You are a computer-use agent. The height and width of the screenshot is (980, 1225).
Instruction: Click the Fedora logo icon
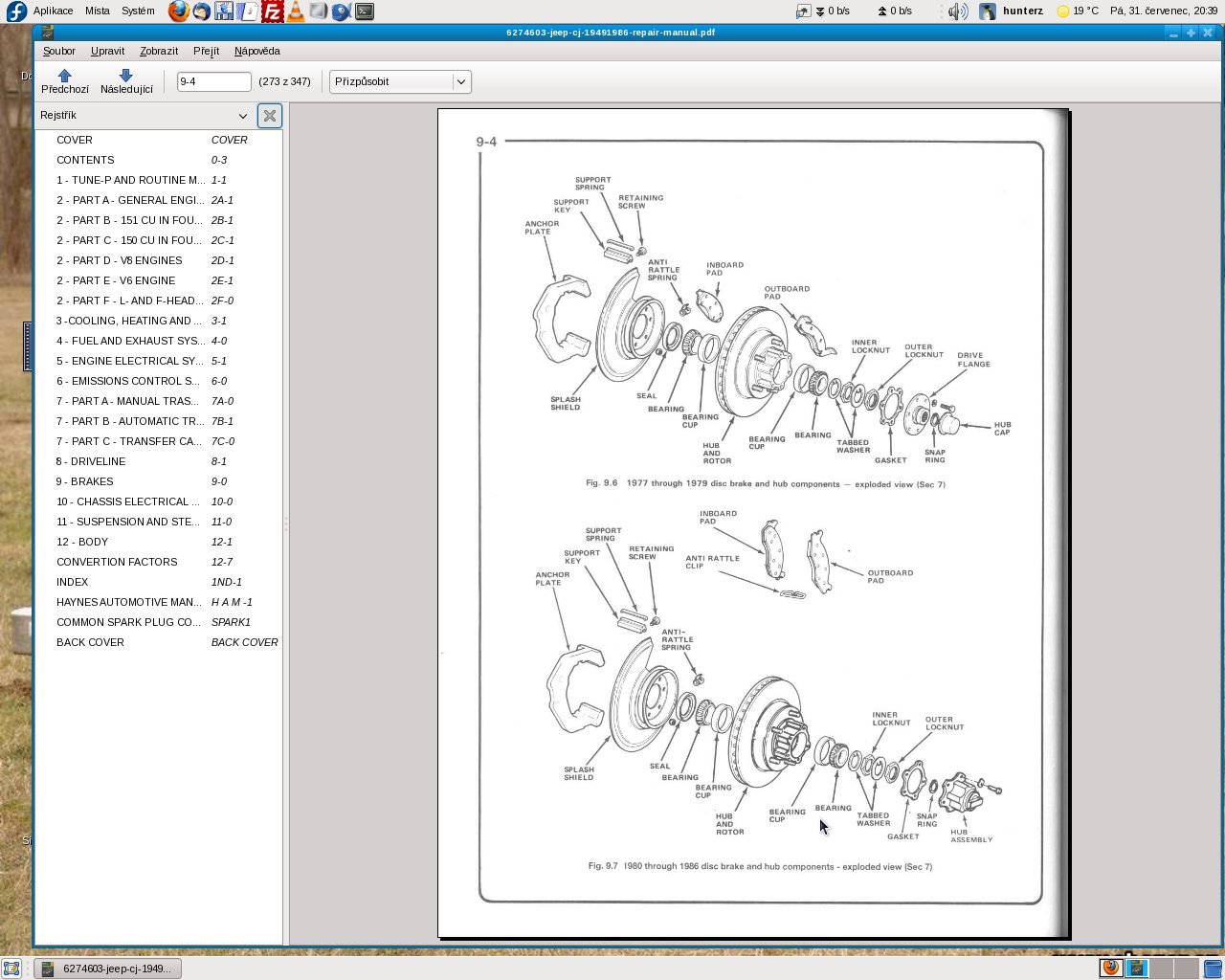pyautogui.click(x=16, y=11)
